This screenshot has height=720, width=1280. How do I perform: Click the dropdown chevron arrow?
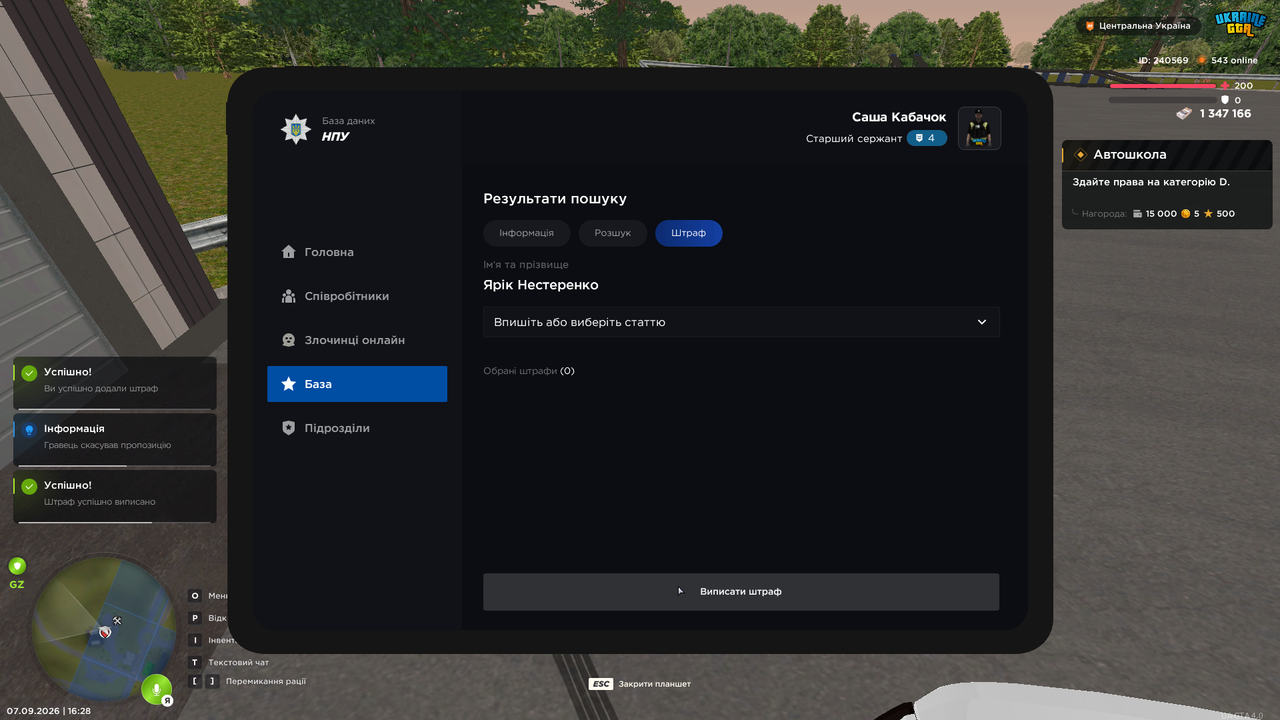tap(982, 322)
